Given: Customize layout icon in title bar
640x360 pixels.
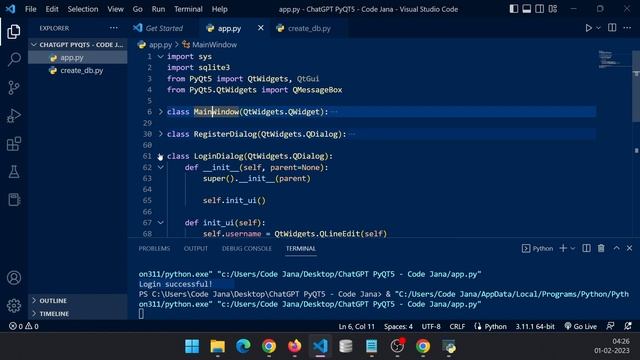Looking at the screenshot, I should (x=553, y=9).
